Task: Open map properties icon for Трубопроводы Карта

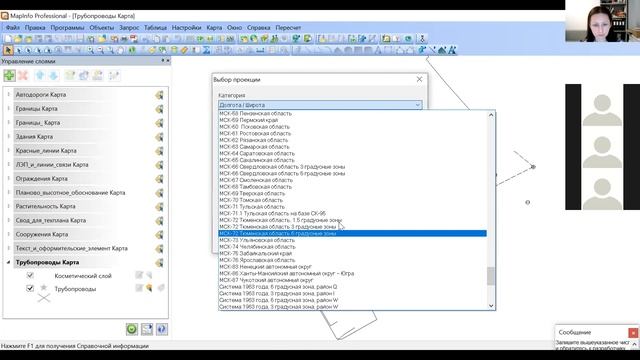Action: (159, 262)
